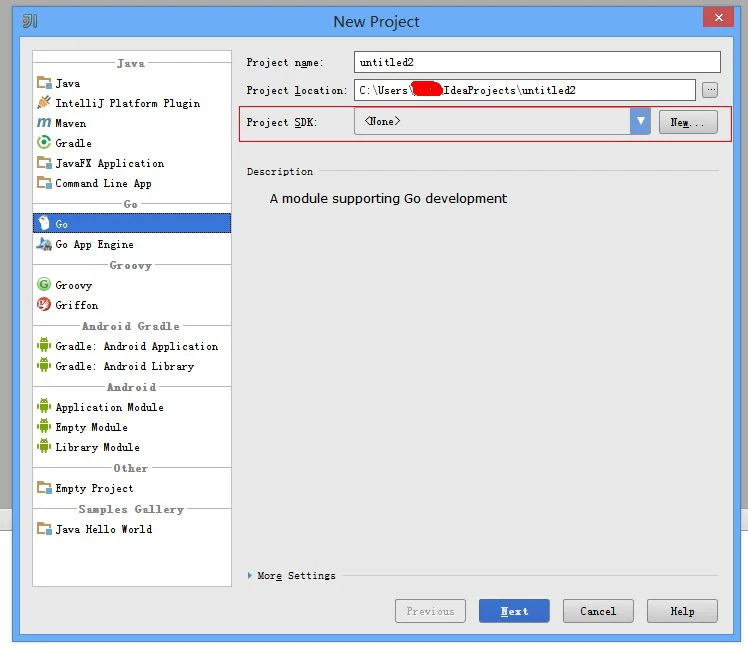Open the Project SDK dropdown arrow
This screenshot has width=748, height=652.
click(x=640, y=122)
